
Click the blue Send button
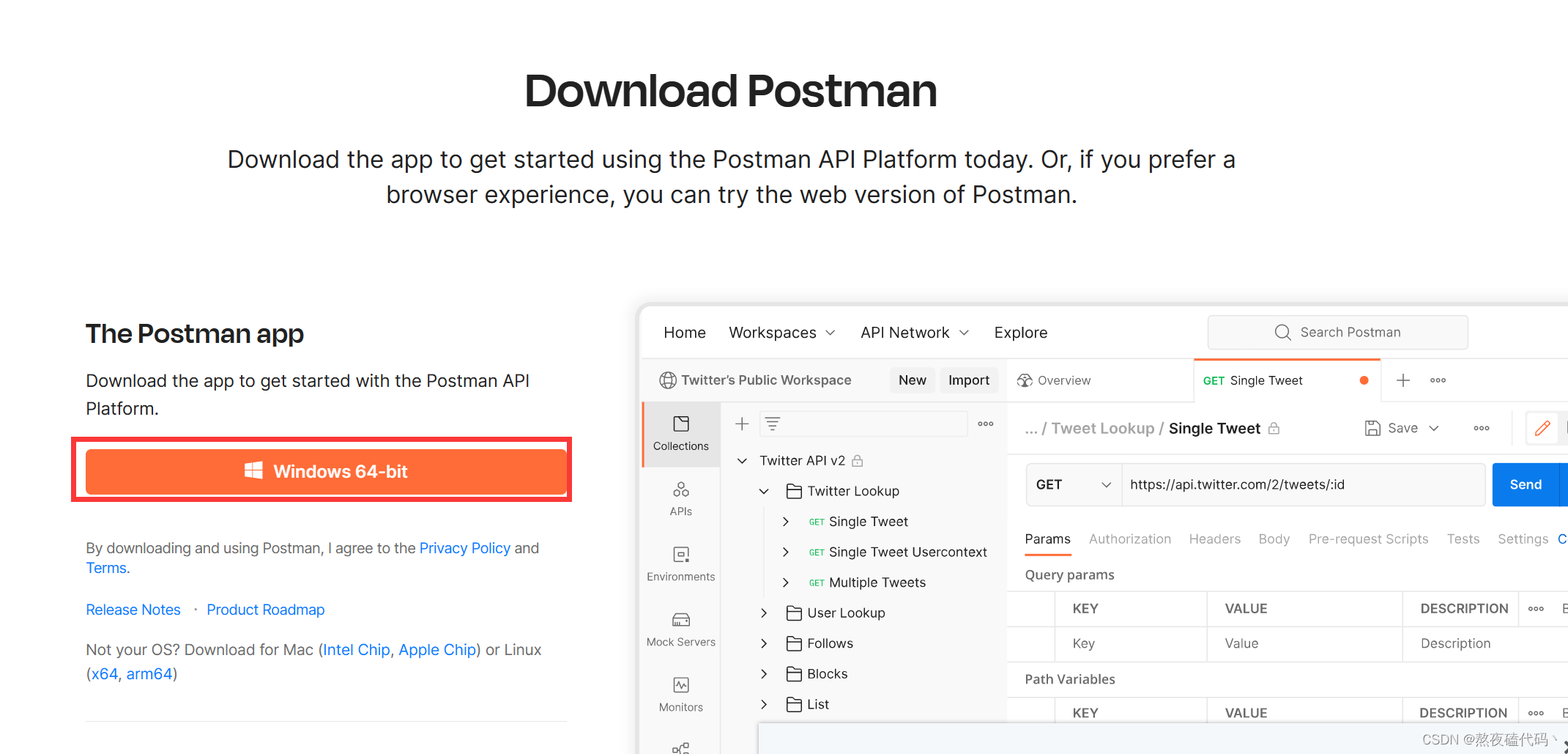tap(1526, 484)
